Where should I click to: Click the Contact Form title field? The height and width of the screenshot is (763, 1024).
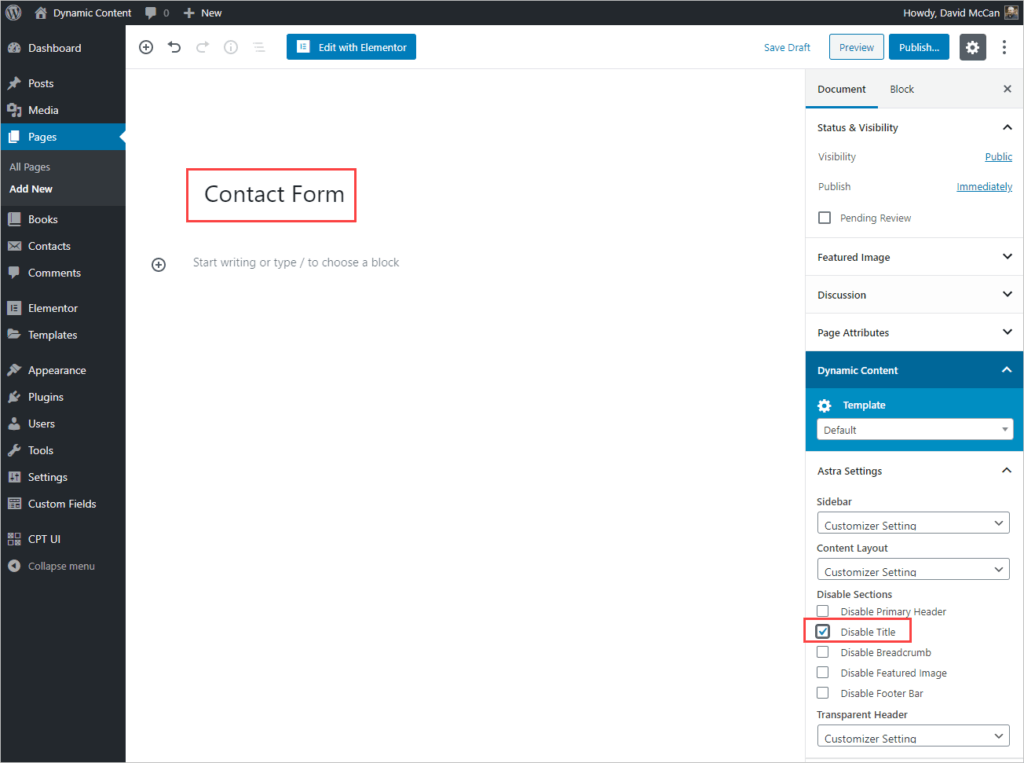273,194
